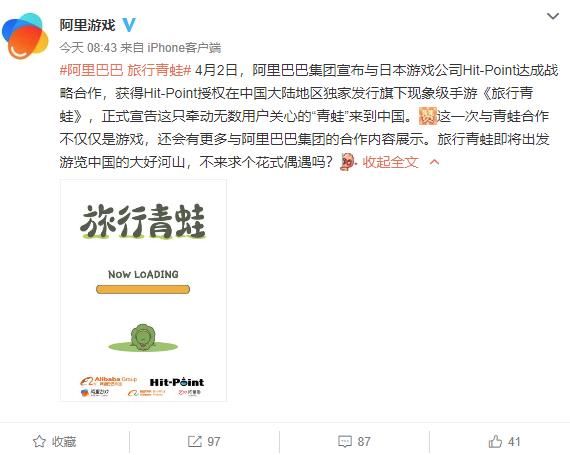The image size is (570, 455).
Task: Click the orange loading progress bar
Action: 143,290
